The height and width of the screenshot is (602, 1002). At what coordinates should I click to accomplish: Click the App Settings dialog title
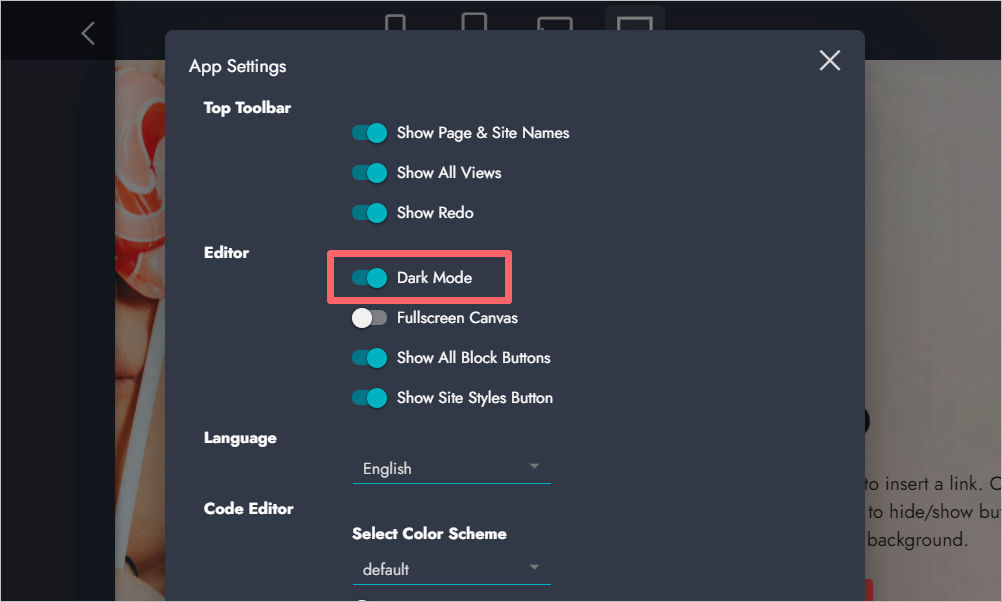[238, 66]
